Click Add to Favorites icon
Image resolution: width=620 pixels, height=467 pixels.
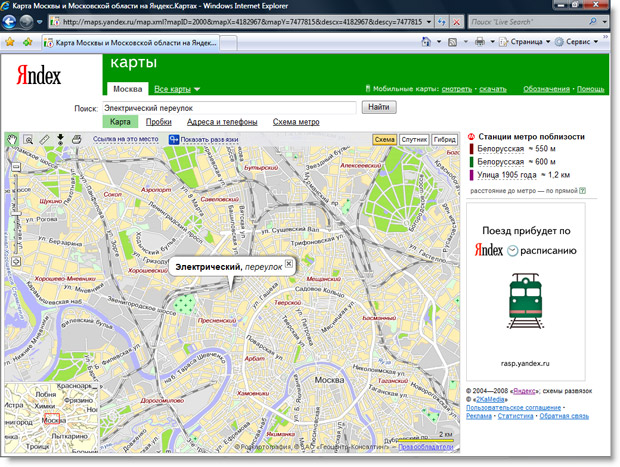coord(27,42)
